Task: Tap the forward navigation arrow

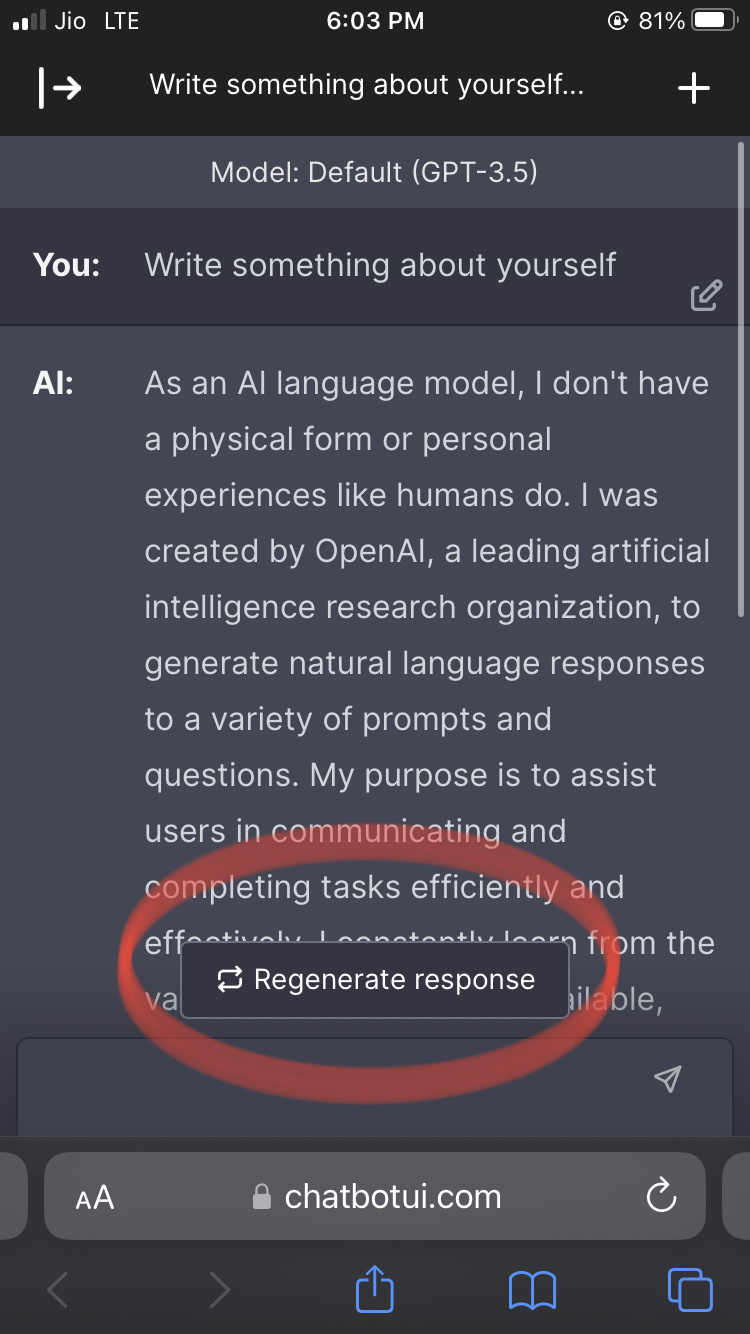Action: tap(218, 1290)
